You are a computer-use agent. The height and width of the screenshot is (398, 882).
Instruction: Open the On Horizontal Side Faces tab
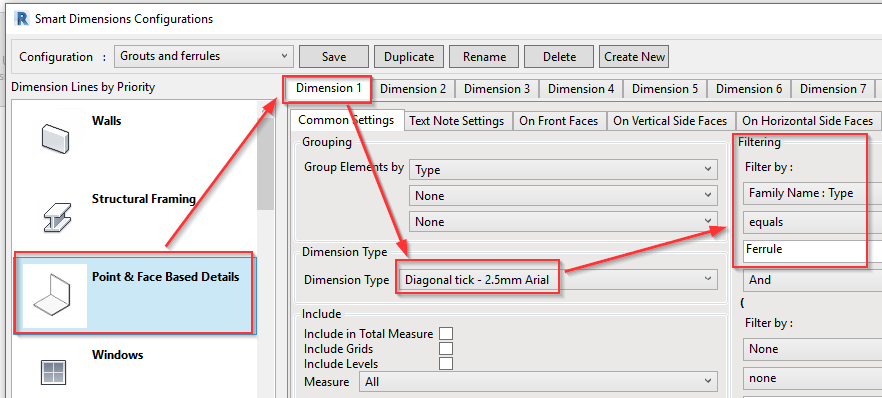807,121
